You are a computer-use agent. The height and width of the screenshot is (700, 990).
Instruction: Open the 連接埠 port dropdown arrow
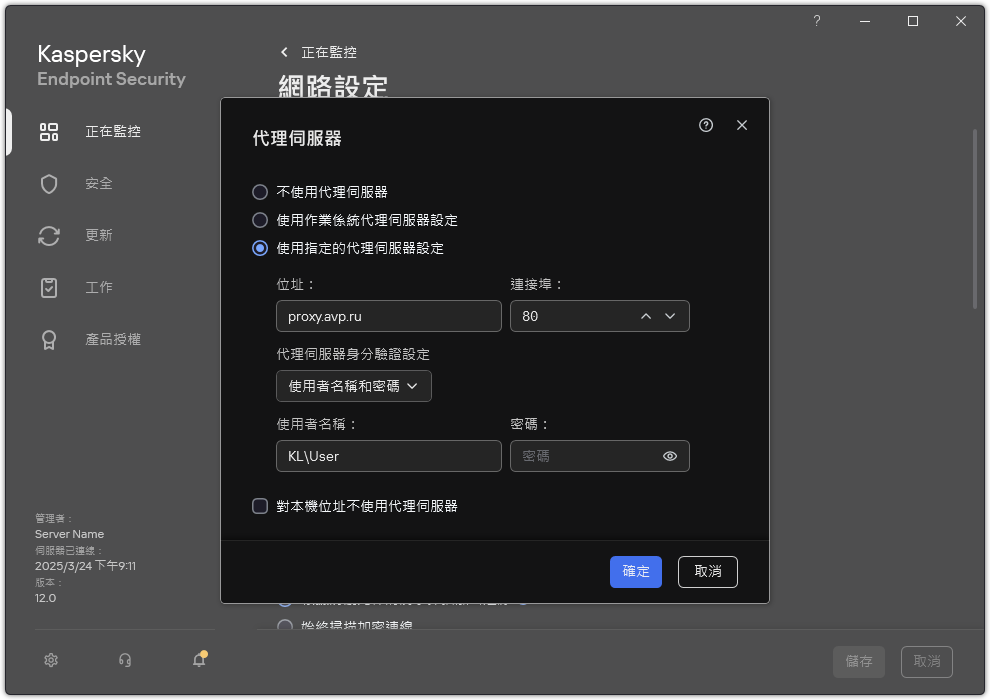pos(670,316)
